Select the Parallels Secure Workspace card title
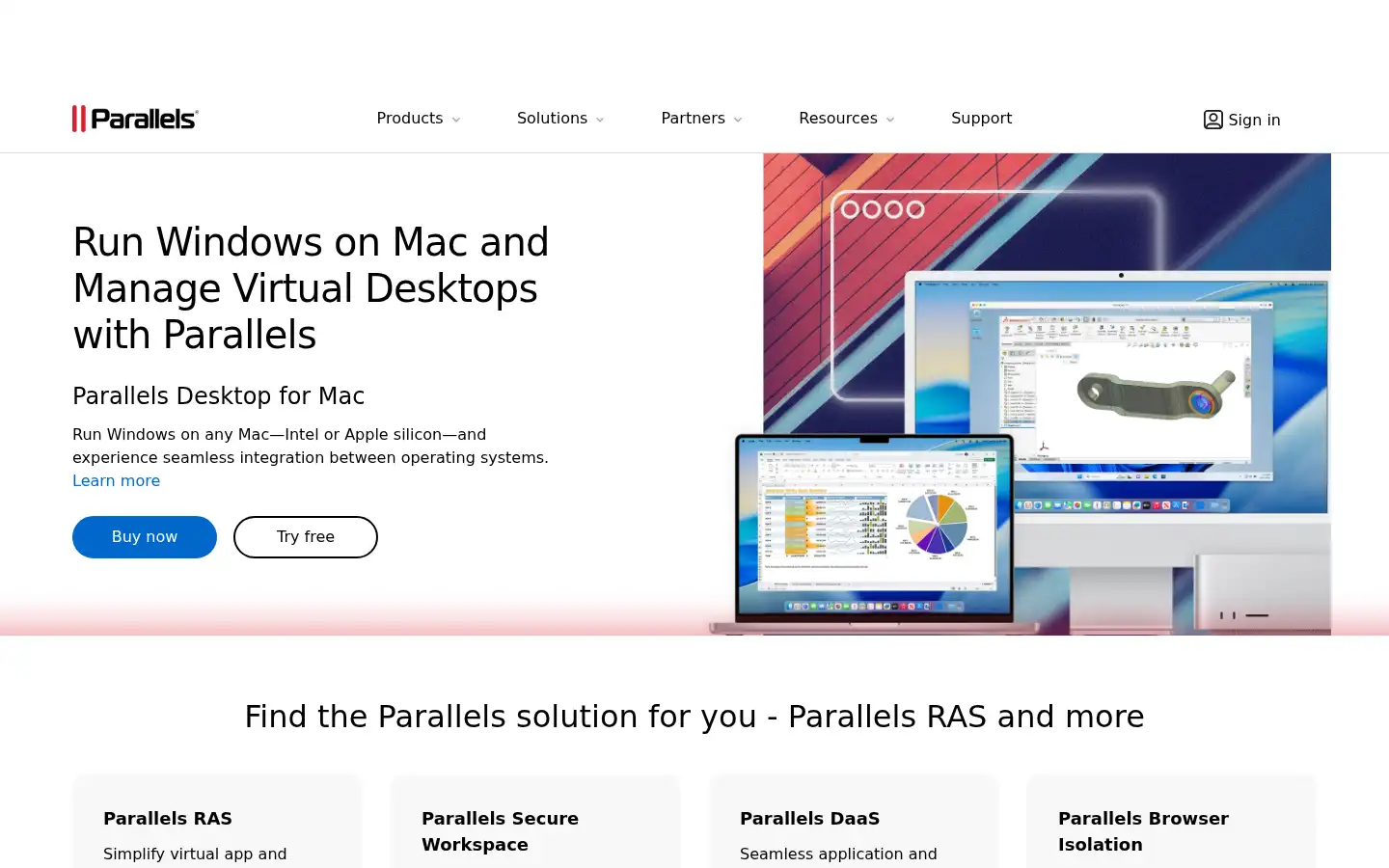1389x868 pixels. tap(500, 831)
